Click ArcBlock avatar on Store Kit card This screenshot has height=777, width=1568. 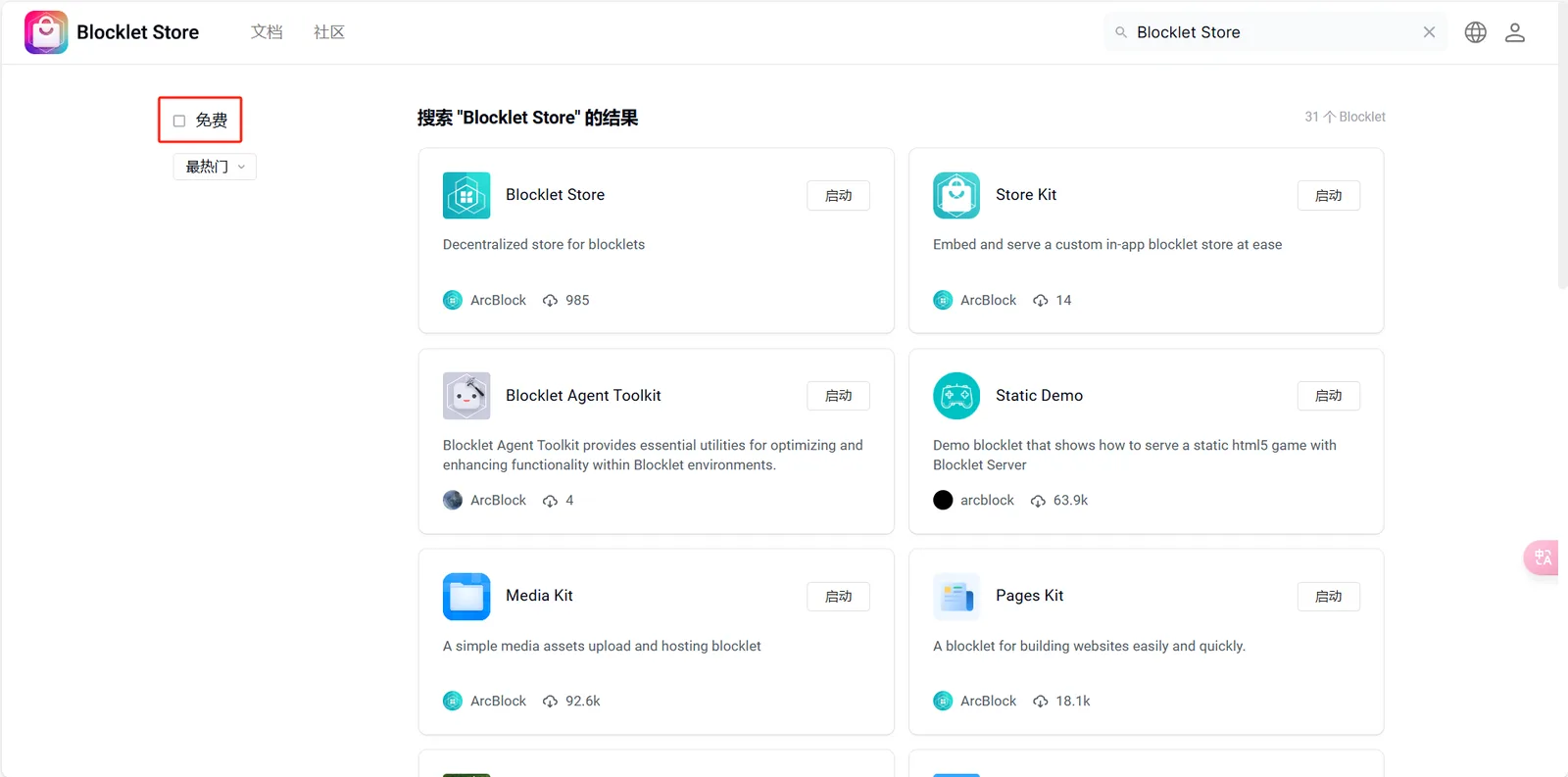coord(943,300)
